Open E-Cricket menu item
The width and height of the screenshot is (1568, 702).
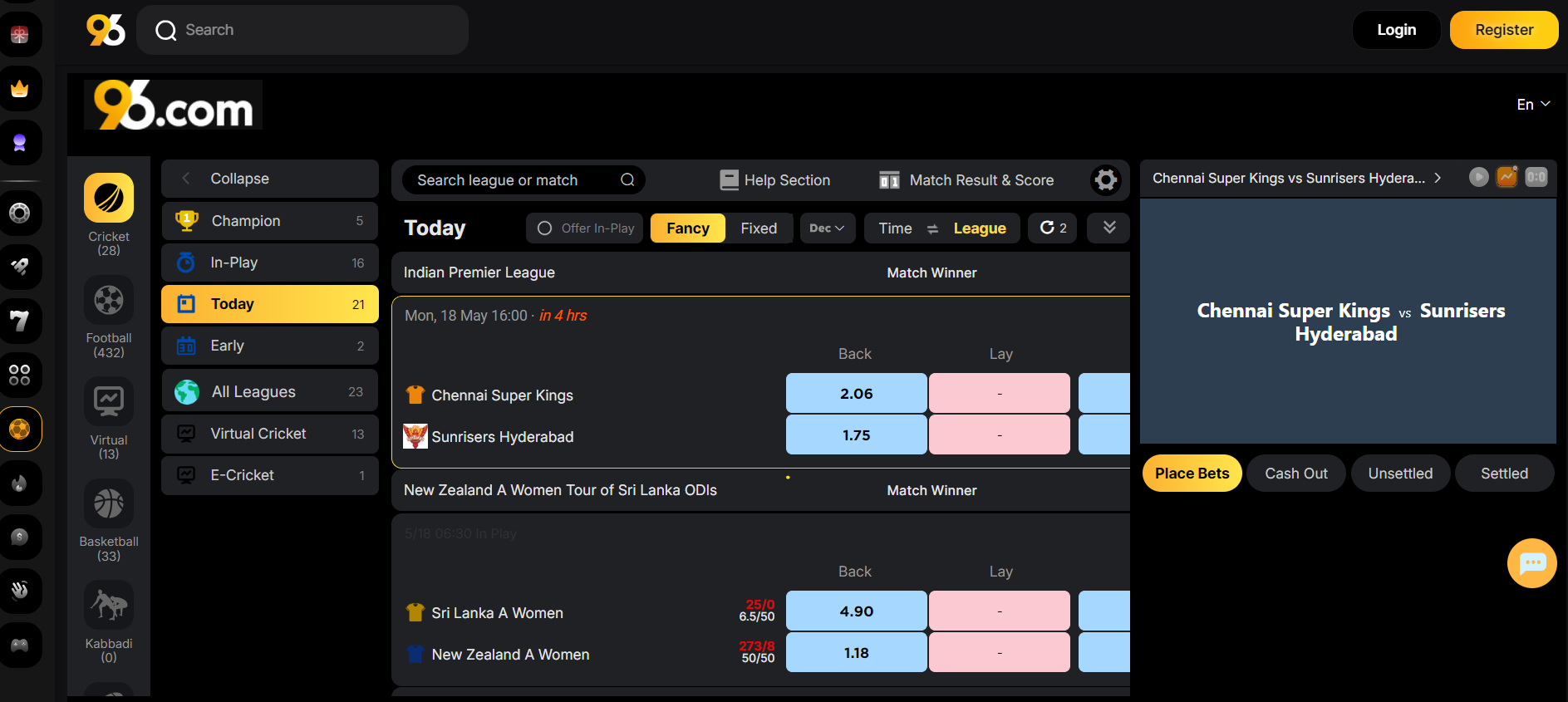tap(270, 475)
